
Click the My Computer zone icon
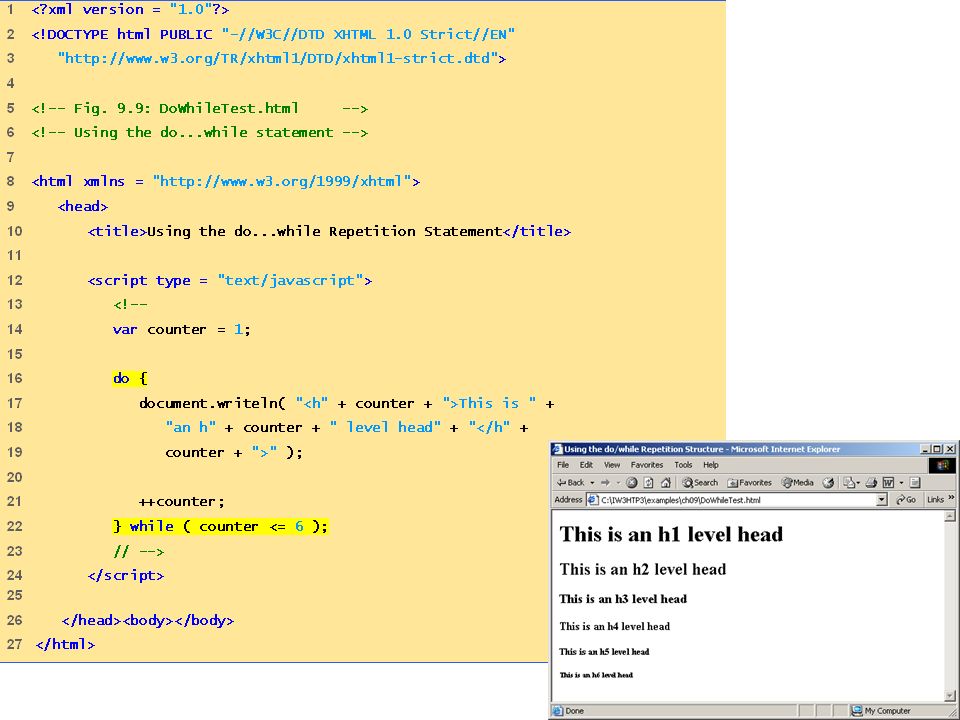pos(857,711)
